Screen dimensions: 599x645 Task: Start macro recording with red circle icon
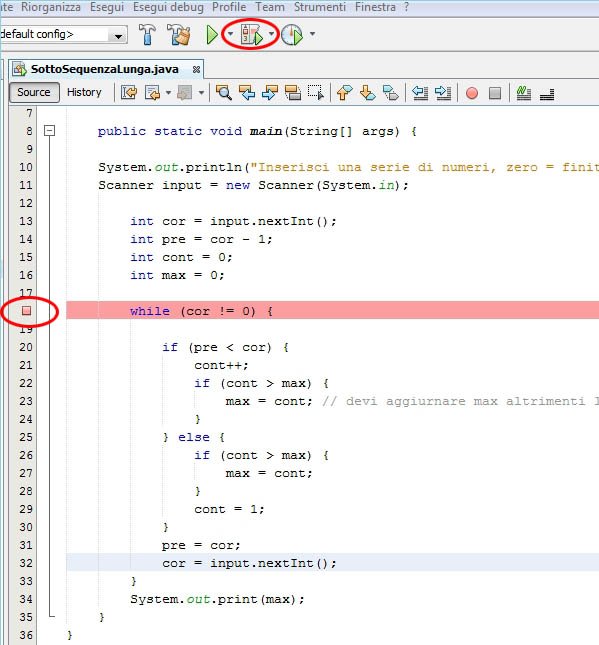pyautogui.click(x=472, y=93)
